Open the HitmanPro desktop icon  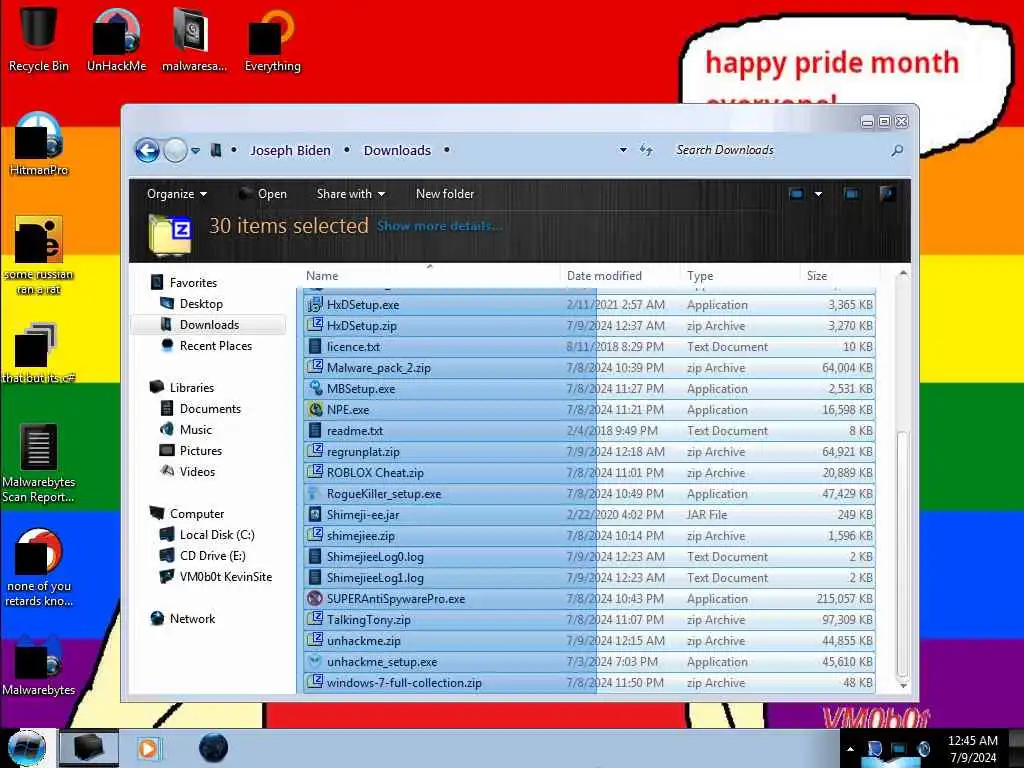(x=39, y=144)
